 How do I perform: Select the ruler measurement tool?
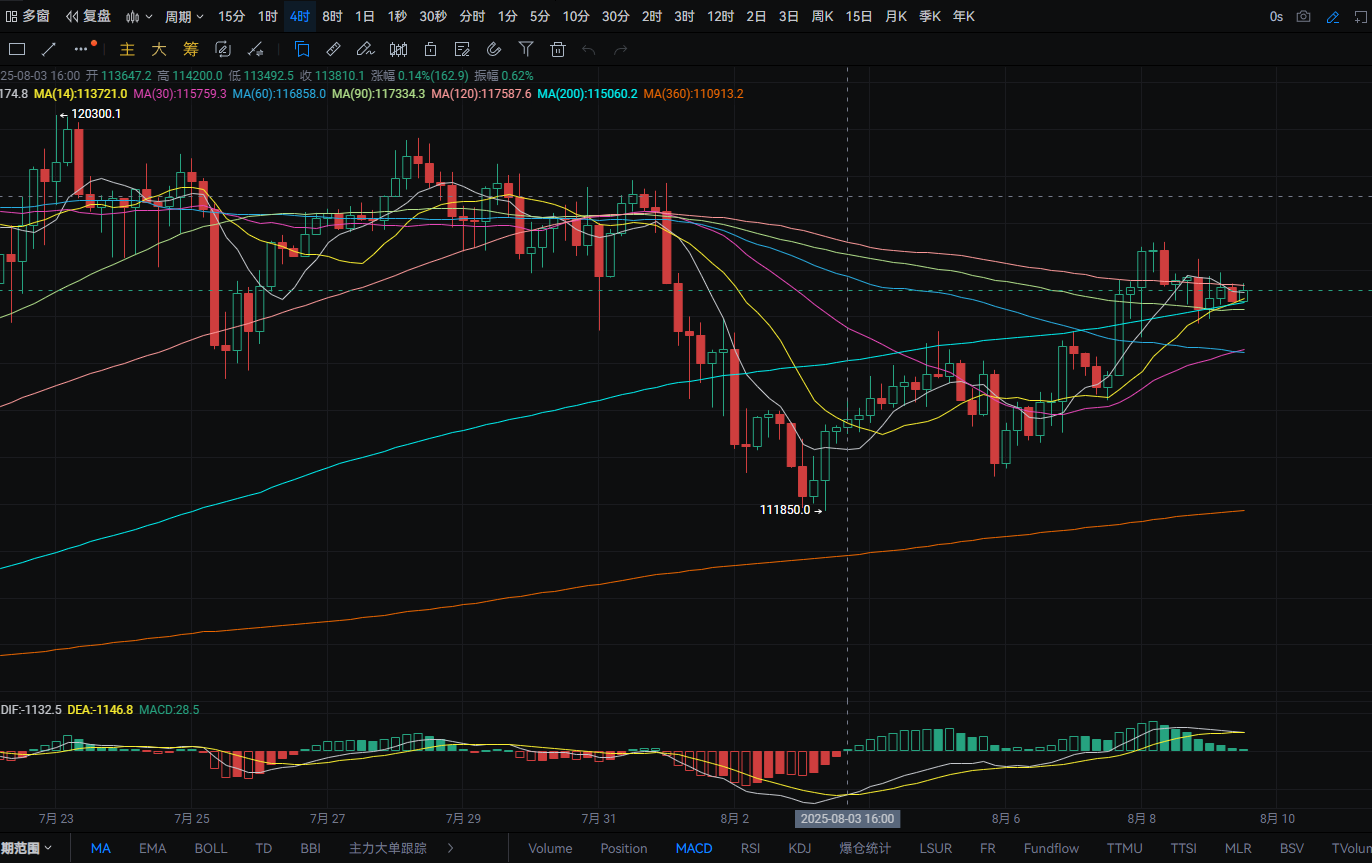pos(334,49)
